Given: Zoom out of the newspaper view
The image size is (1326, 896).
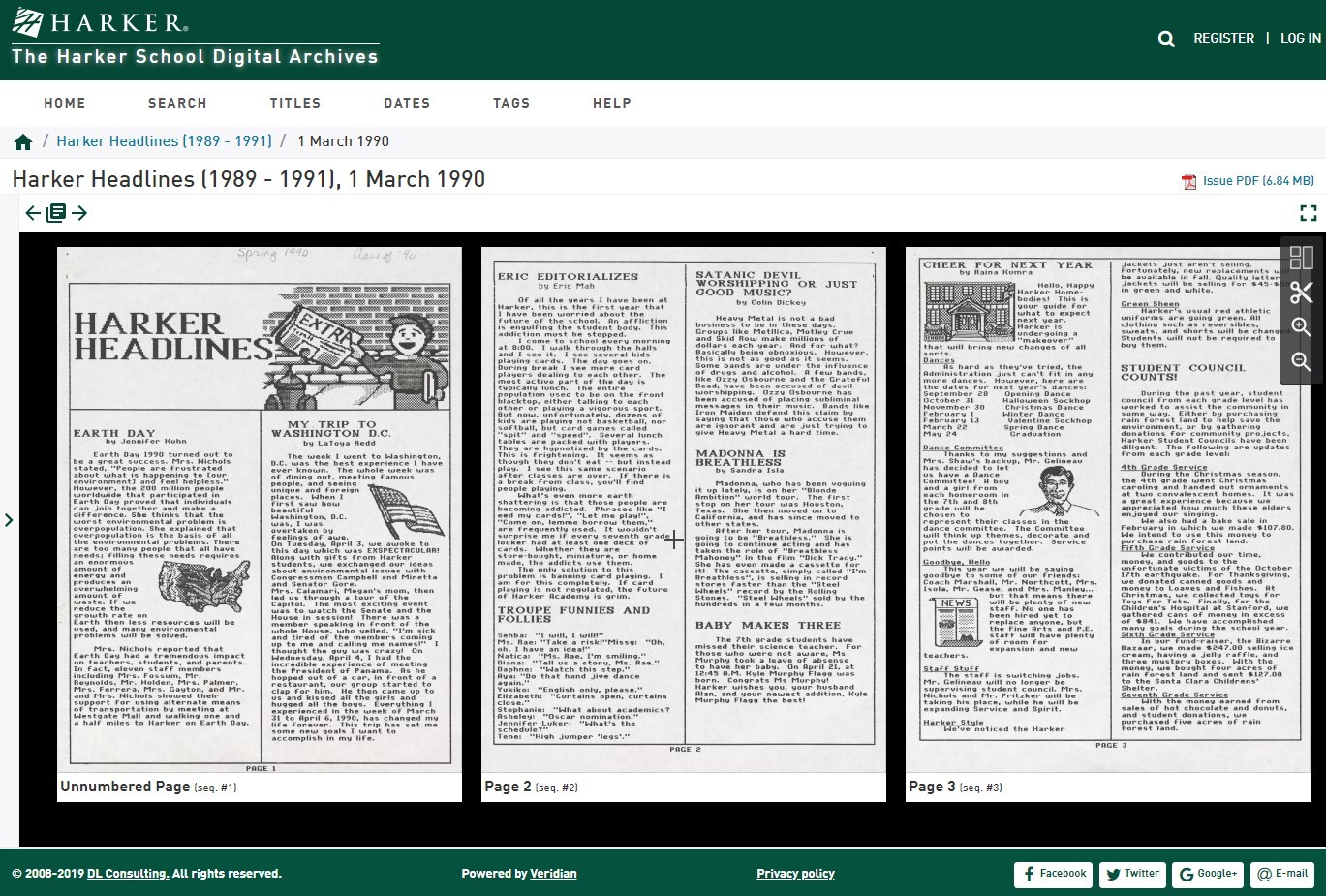Looking at the screenshot, I should (x=1302, y=362).
